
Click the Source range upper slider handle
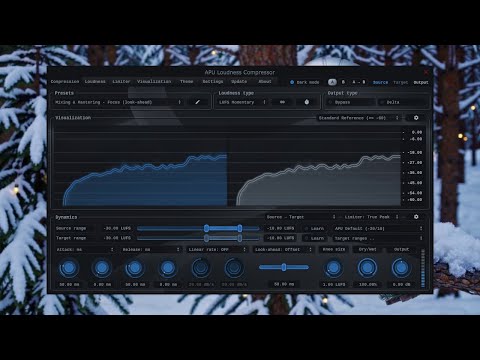pyautogui.click(x=240, y=228)
